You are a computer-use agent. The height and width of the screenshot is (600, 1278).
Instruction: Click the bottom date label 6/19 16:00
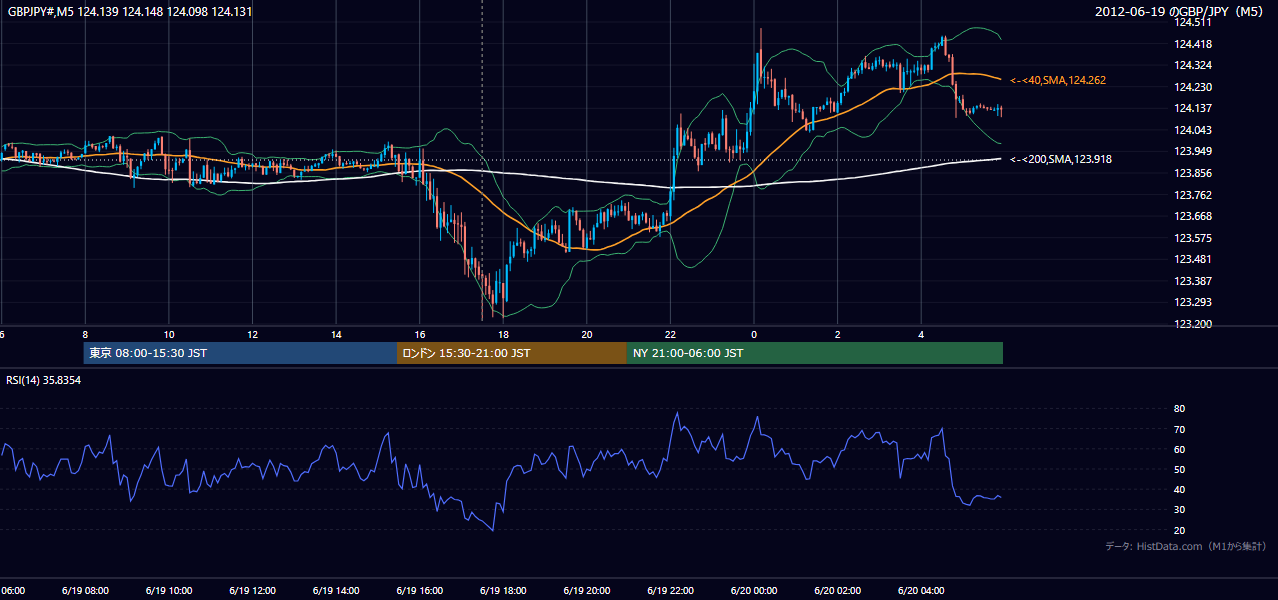click(419, 591)
